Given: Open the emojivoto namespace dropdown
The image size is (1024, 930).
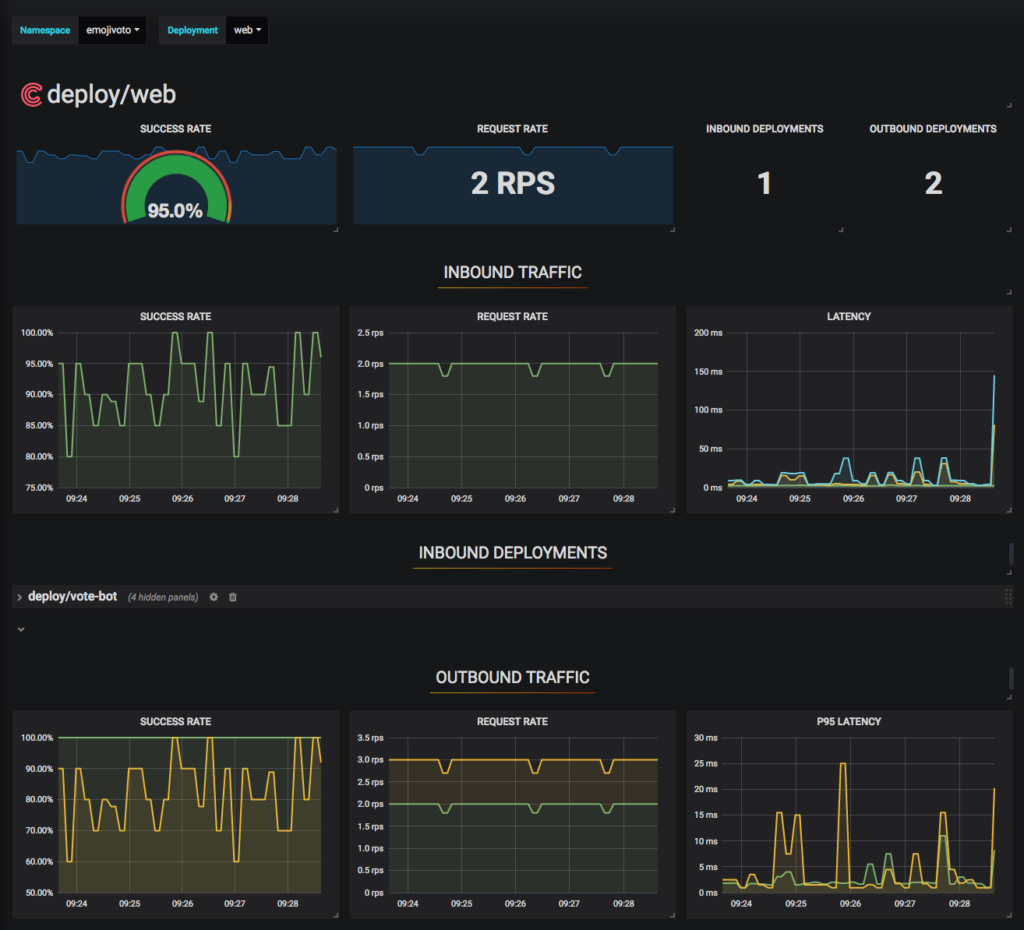Looking at the screenshot, I should pyautogui.click(x=112, y=30).
